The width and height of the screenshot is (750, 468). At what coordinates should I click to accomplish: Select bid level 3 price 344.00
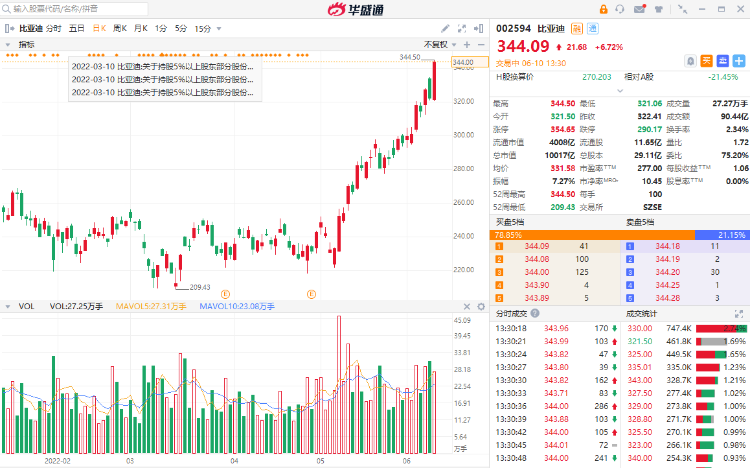point(537,272)
